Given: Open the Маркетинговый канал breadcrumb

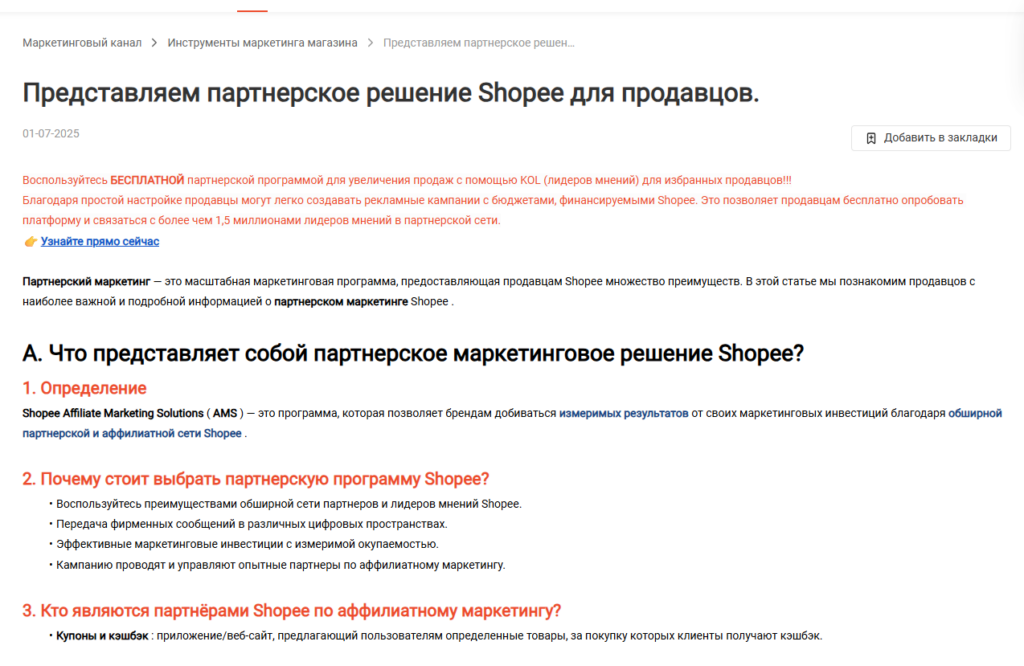Looking at the screenshot, I should point(82,43).
